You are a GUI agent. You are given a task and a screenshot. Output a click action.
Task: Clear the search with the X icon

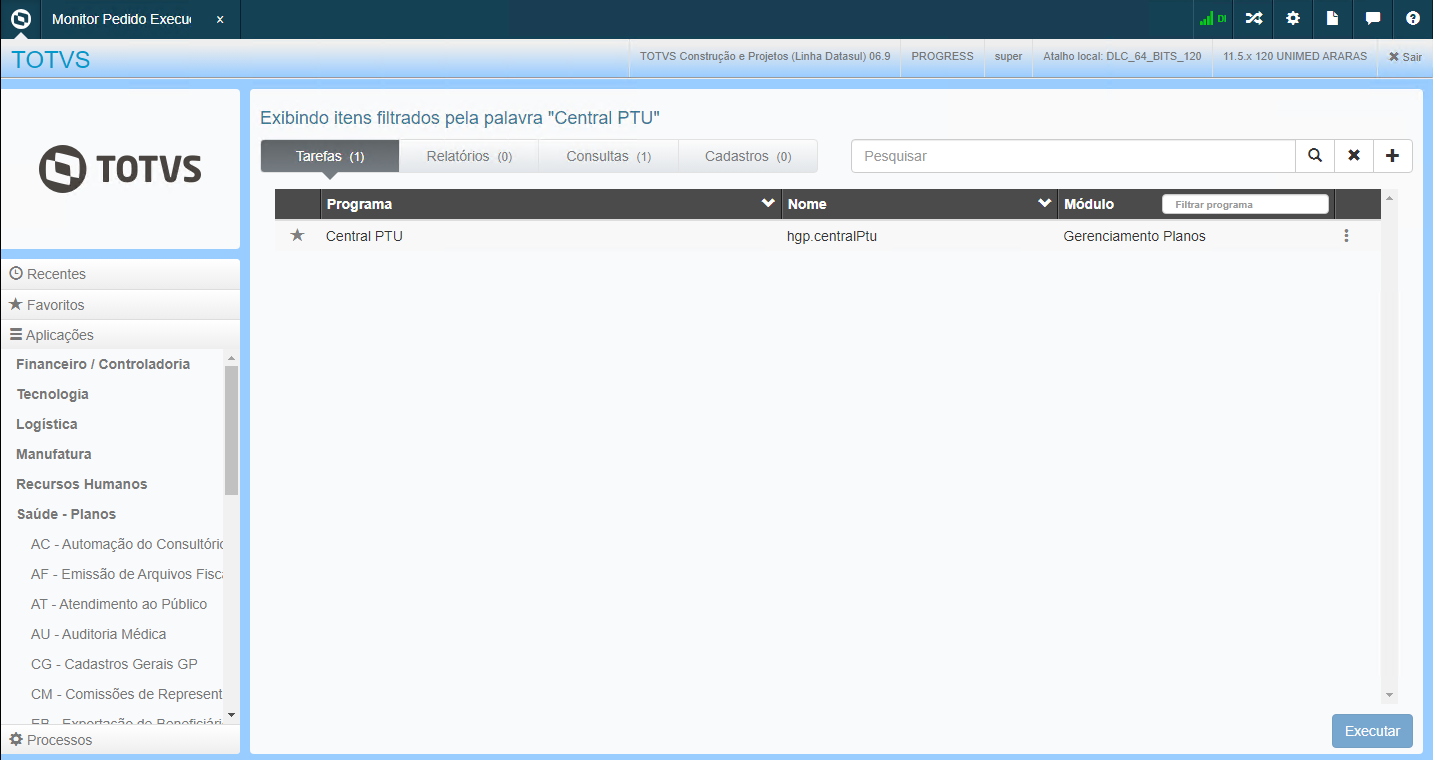coord(1354,156)
